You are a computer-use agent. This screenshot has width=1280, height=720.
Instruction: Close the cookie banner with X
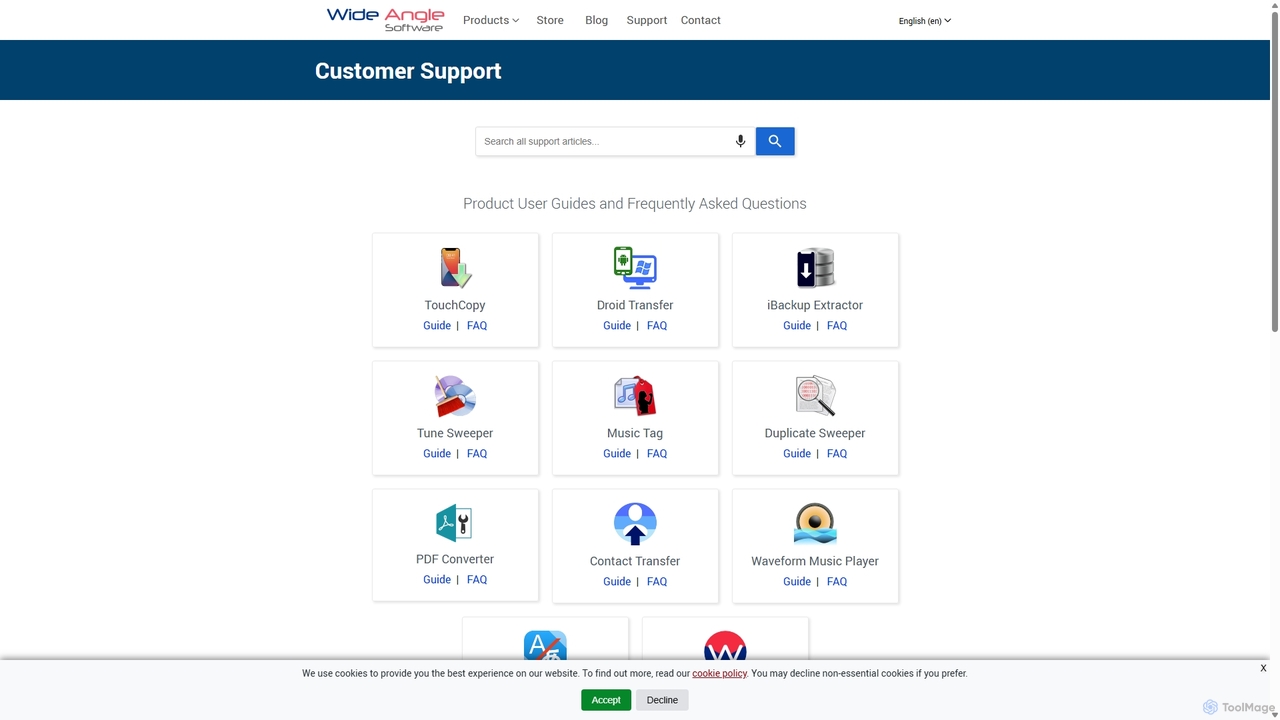[x=1263, y=668]
